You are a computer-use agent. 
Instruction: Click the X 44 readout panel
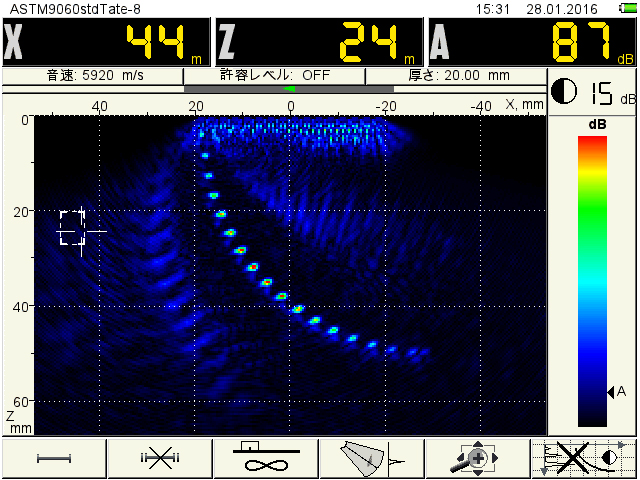pos(106,42)
